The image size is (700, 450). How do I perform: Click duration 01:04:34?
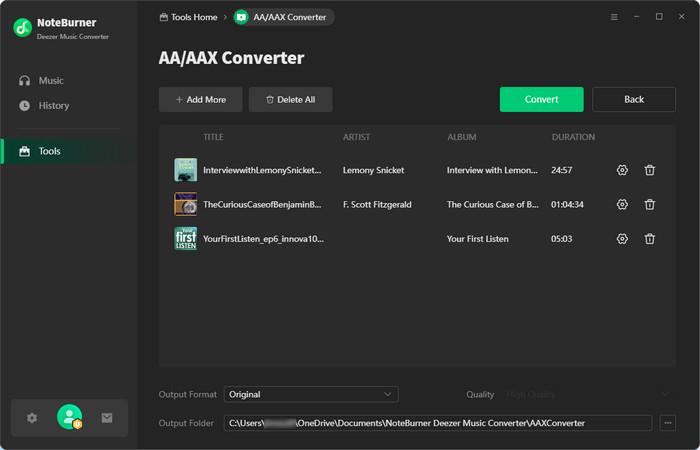pyautogui.click(x=567, y=204)
